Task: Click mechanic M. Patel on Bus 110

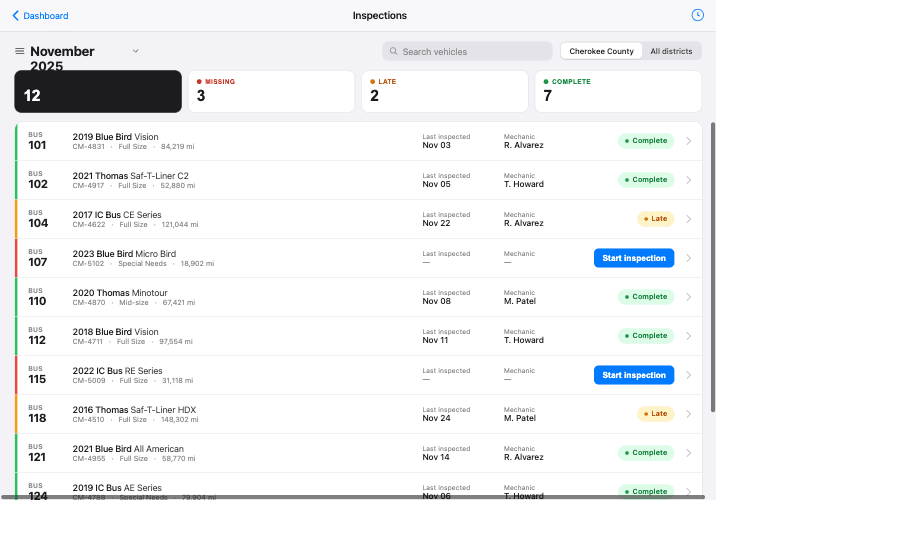Action: 520,301
